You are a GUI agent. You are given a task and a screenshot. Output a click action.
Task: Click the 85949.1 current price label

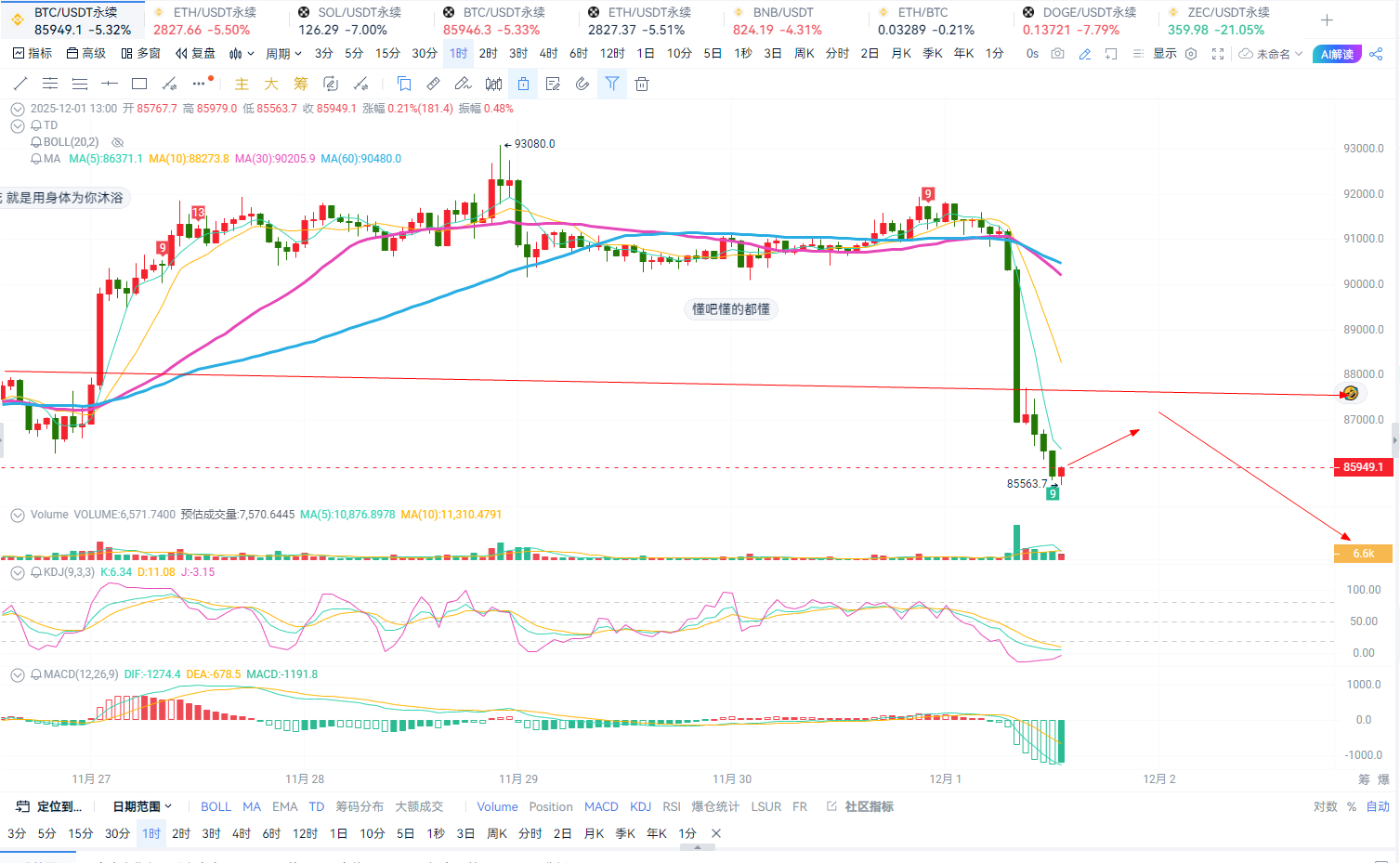(1363, 467)
